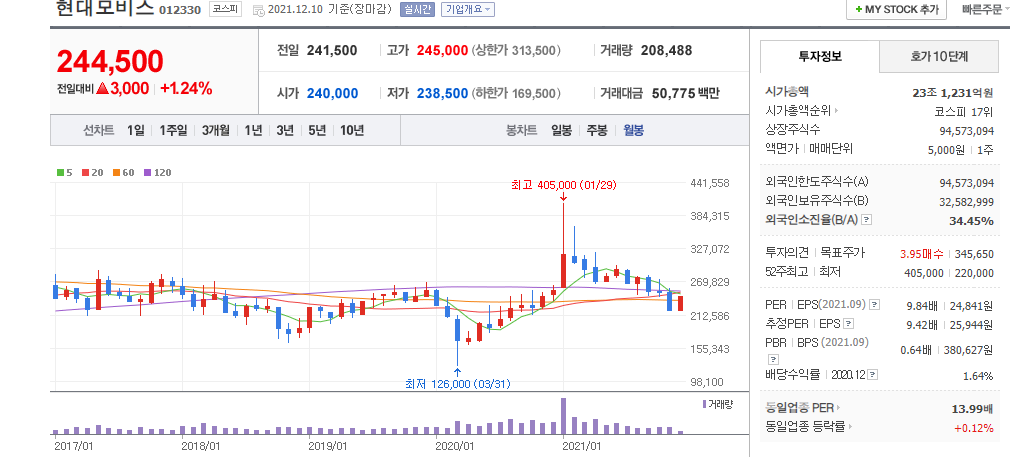Screen dimensions: 1019x457
Task: Click the stock code 012330
Action: (179, 10)
